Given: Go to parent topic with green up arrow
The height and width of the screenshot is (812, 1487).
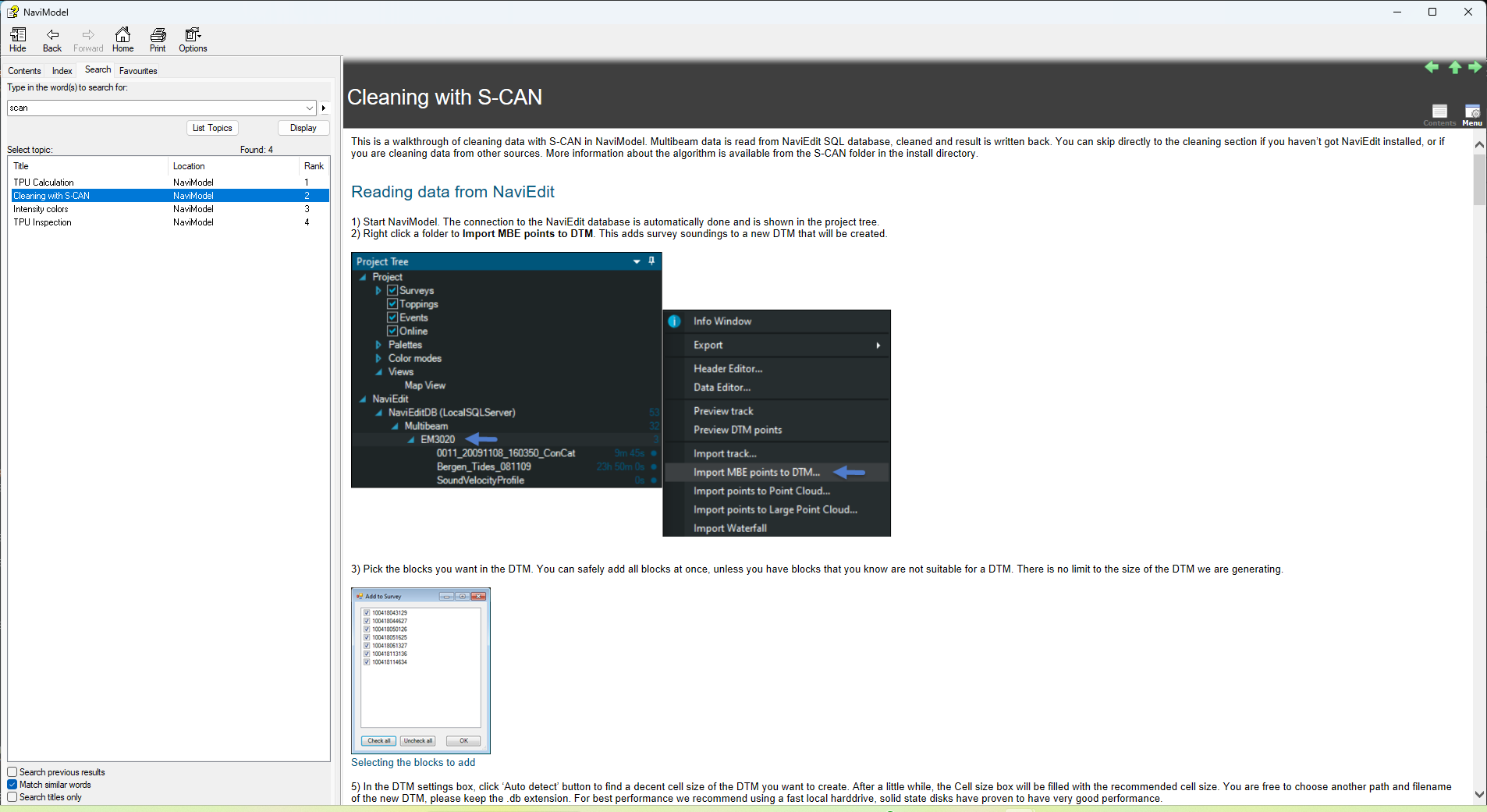Looking at the screenshot, I should [1455, 67].
